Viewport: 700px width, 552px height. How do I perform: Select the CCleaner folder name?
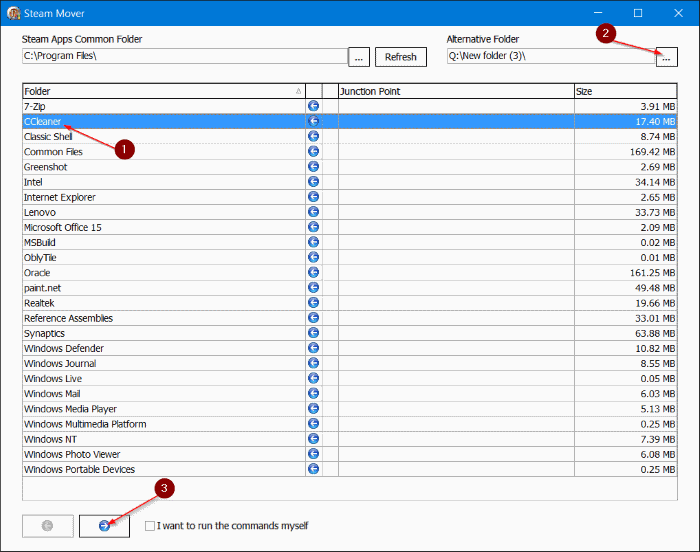[42, 121]
